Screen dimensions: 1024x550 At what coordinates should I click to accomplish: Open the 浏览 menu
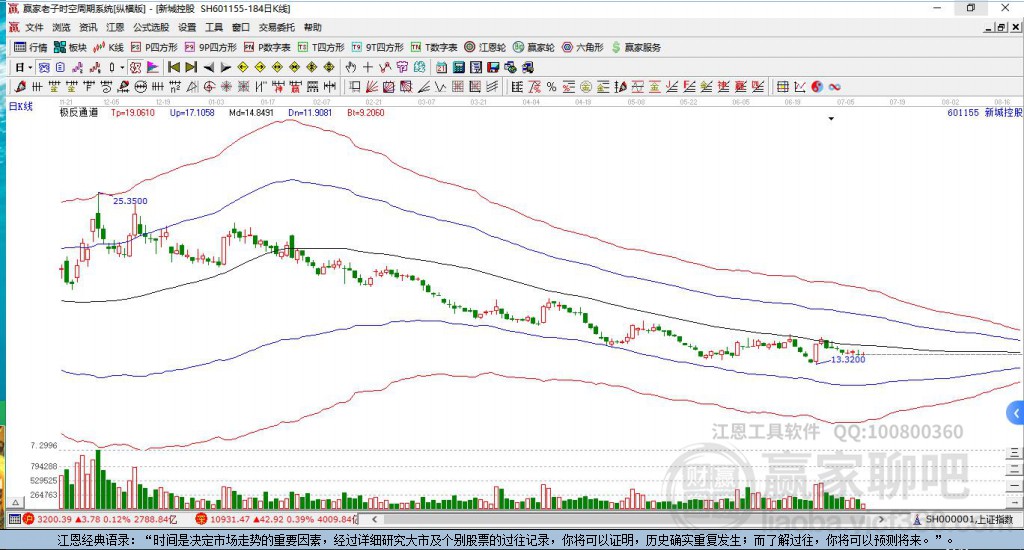[x=61, y=27]
